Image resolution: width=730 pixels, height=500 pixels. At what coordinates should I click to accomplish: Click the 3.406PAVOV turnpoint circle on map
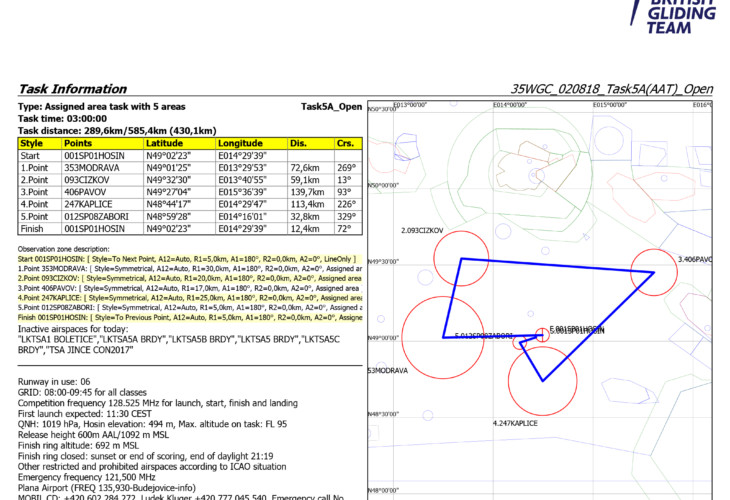(654, 271)
